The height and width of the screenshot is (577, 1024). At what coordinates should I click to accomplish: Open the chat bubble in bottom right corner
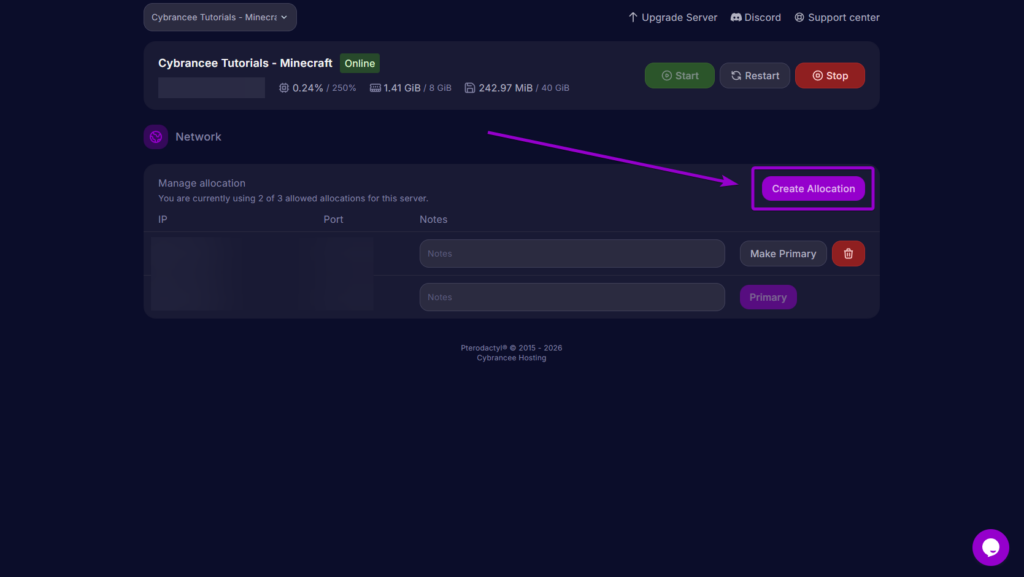tap(990, 547)
